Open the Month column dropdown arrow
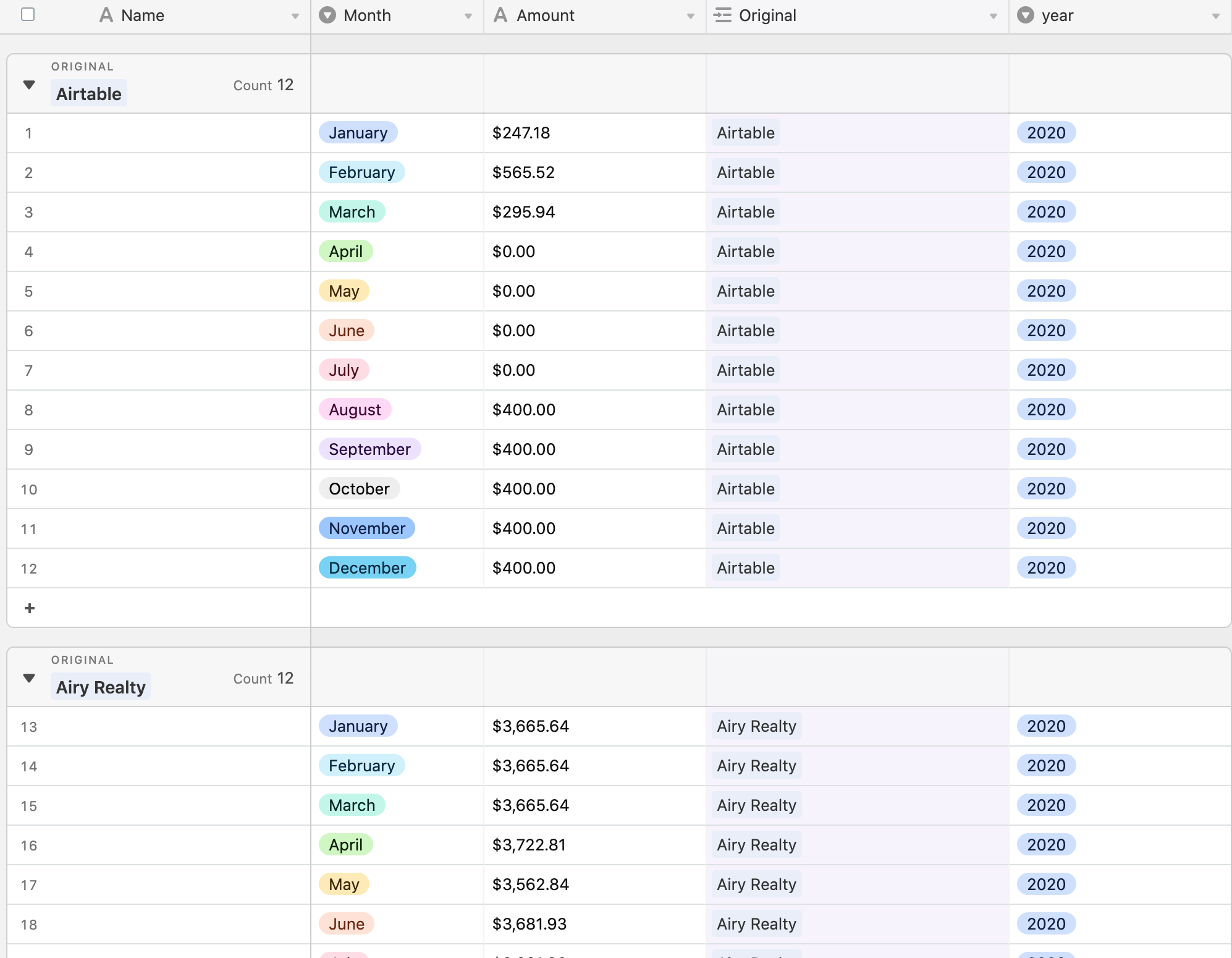Viewport: 1232px width, 958px height. click(x=468, y=16)
